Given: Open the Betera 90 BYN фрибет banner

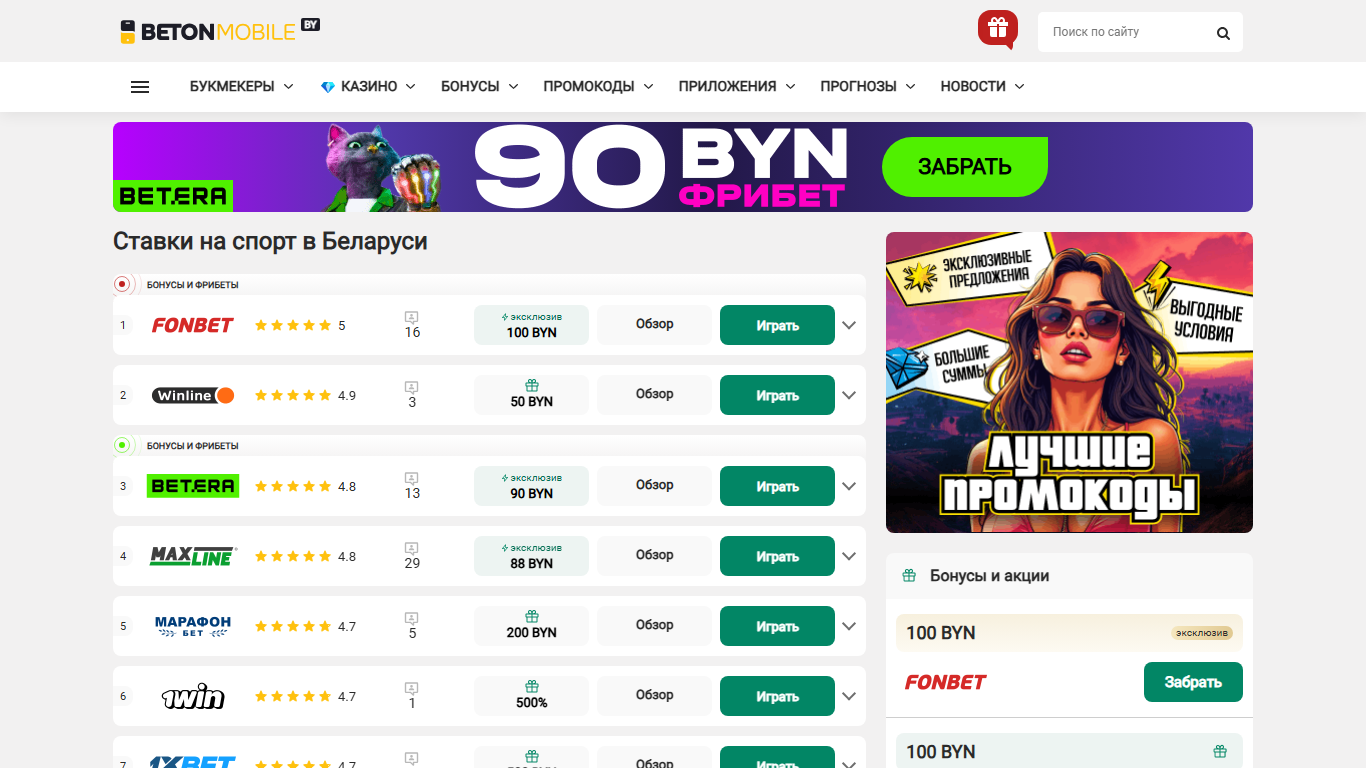Looking at the screenshot, I should (x=683, y=167).
